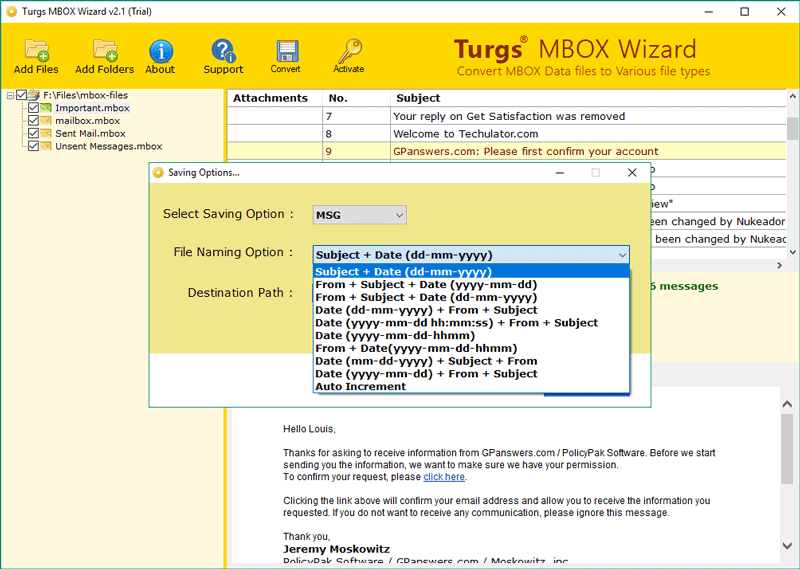
Task: Select the mailbox.mbox tree item
Action: (x=88, y=120)
